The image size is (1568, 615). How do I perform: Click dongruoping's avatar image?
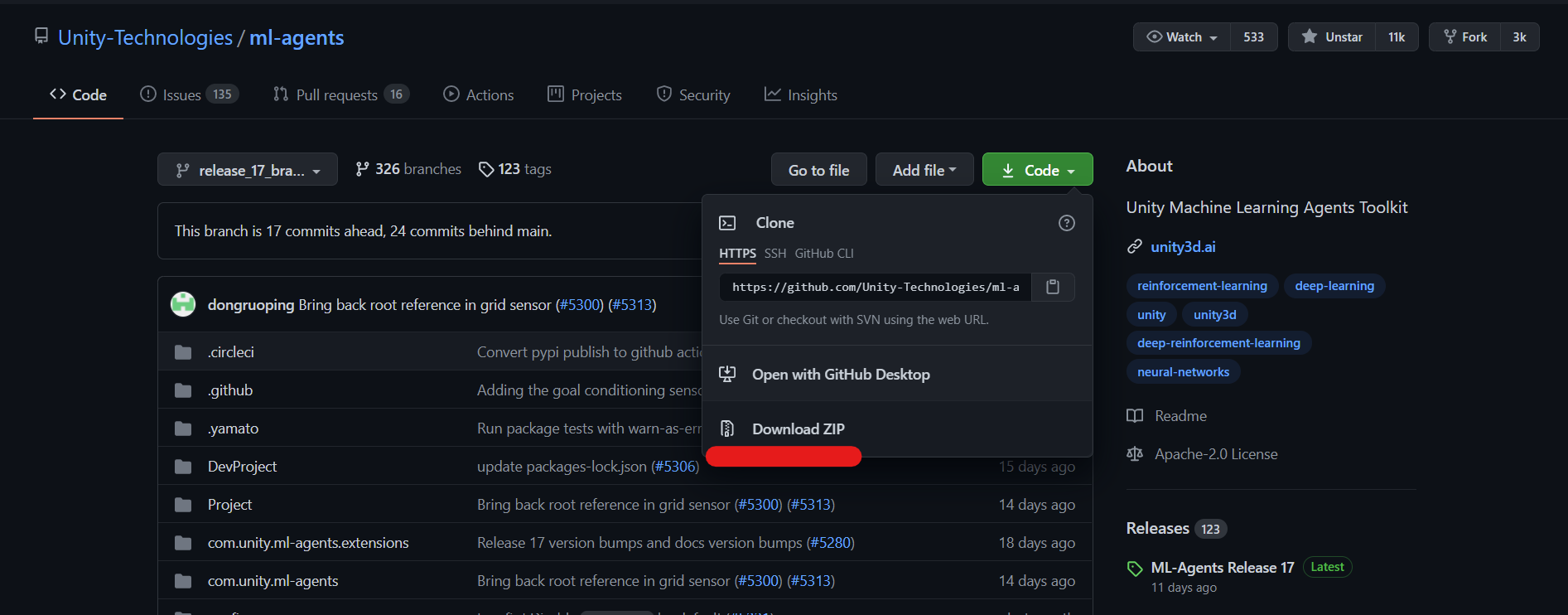tap(183, 304)
